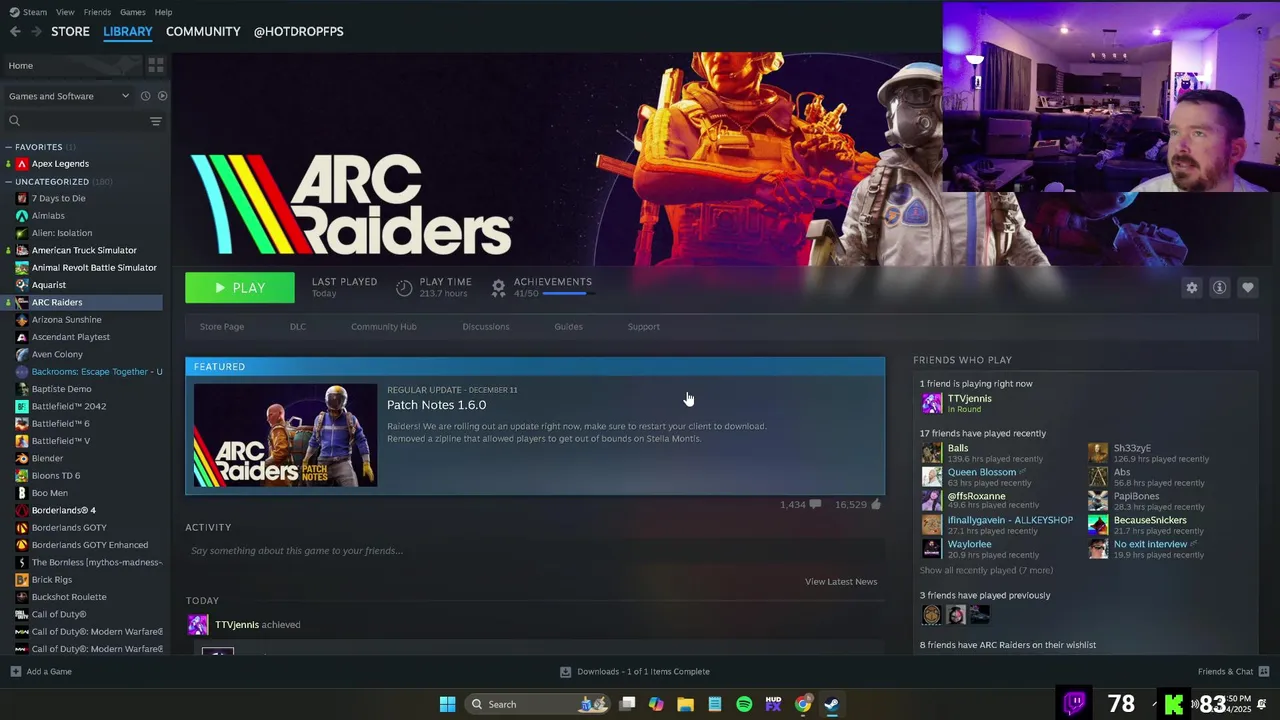This screenshot has height=720, width=1280.
Task: Open ARC Raiders game info icon
Action: (x=1219, y=287)
